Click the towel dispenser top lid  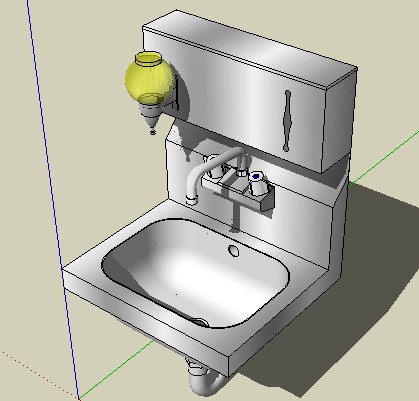click(250, 50)
